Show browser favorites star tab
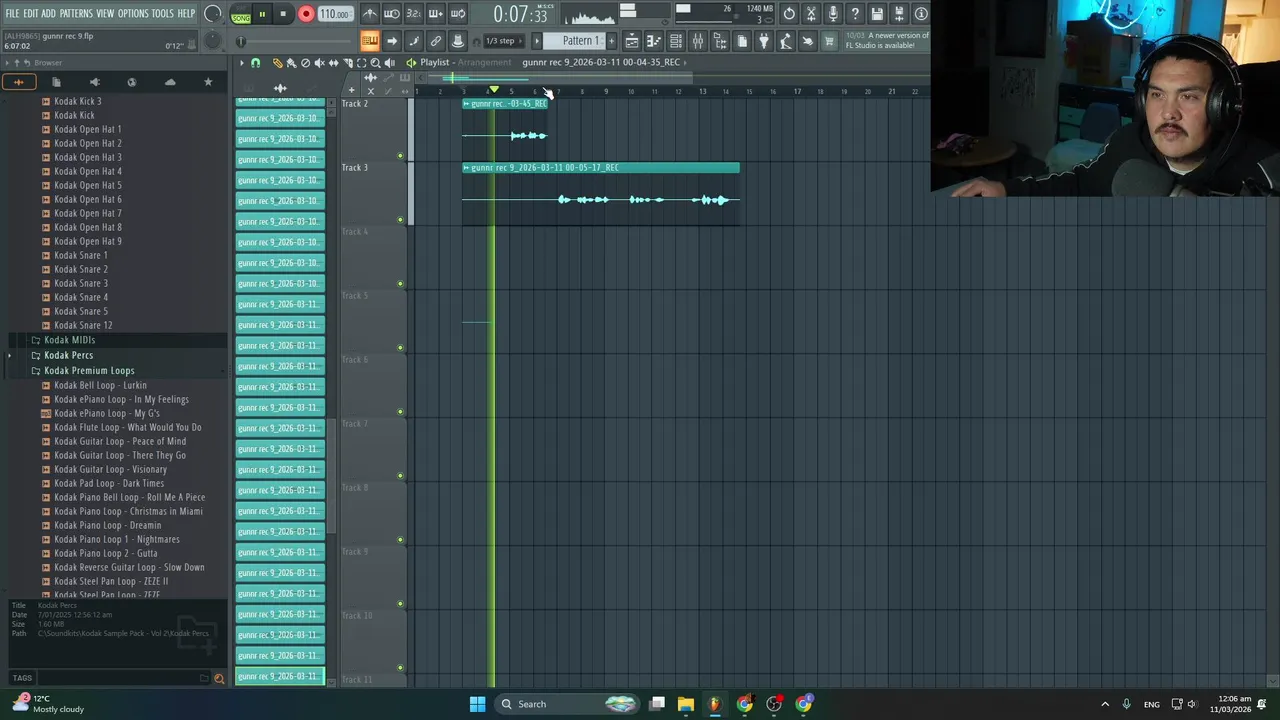 pyautogui.click(x=208, y=82)
